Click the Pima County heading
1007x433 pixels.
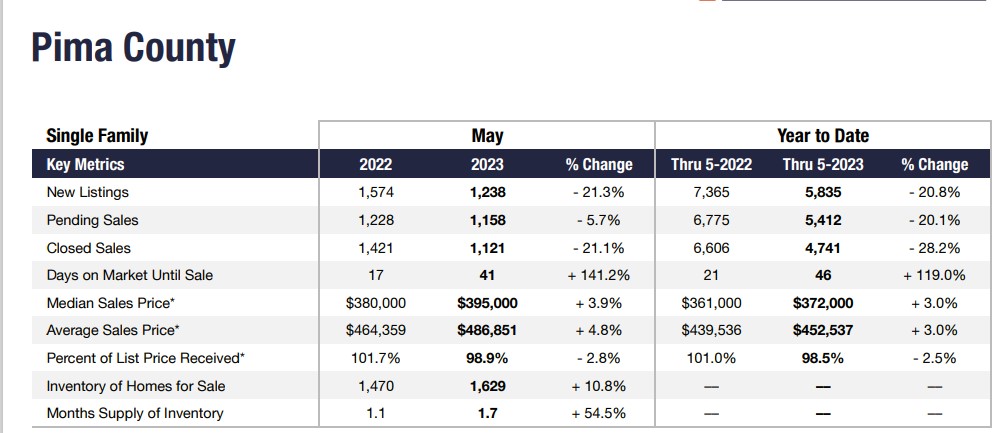tap(133, 48)
